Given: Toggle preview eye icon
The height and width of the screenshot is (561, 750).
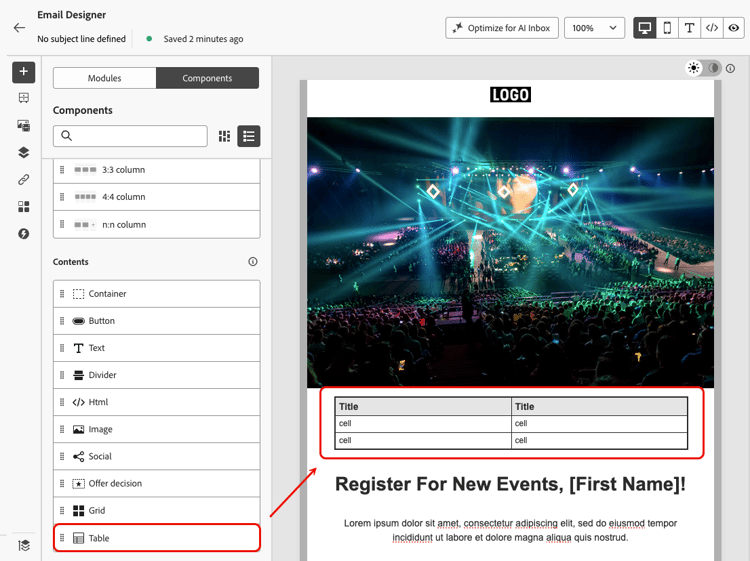Looking at the screenshot, I should pos(734,28).
